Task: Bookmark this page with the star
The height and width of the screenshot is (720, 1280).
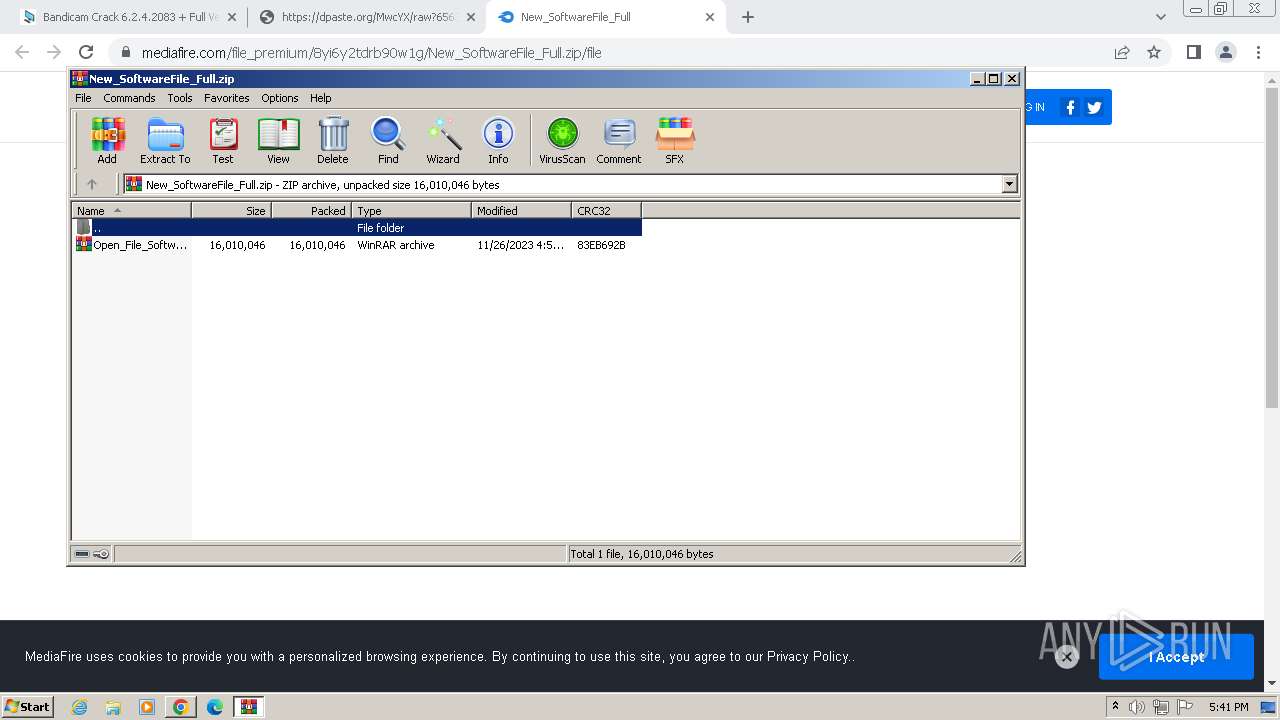Action: tap(1154, 52)
